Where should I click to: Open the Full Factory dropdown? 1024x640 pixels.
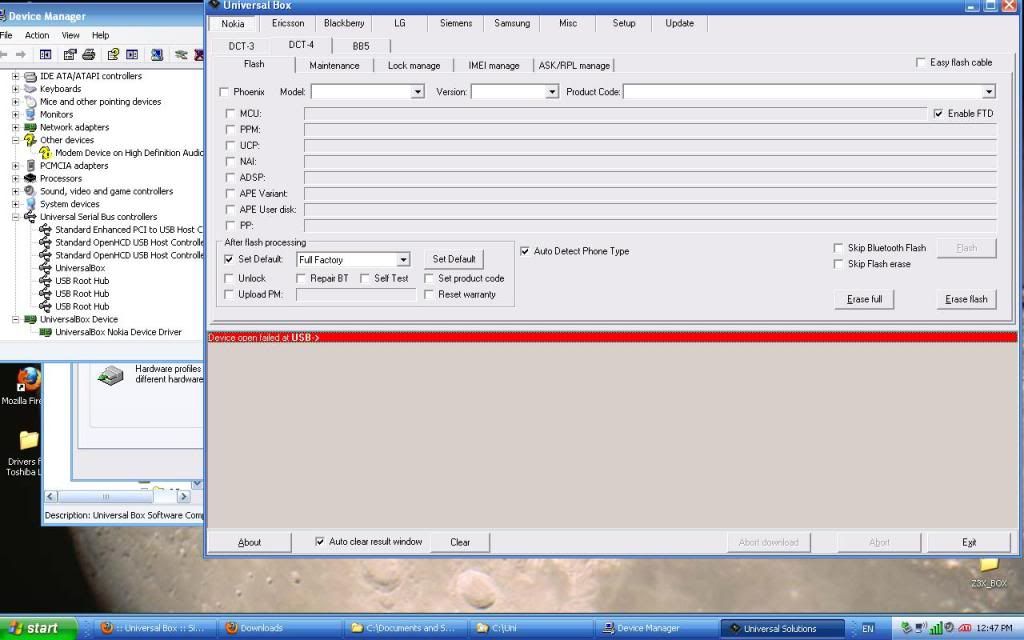(404, 260)
